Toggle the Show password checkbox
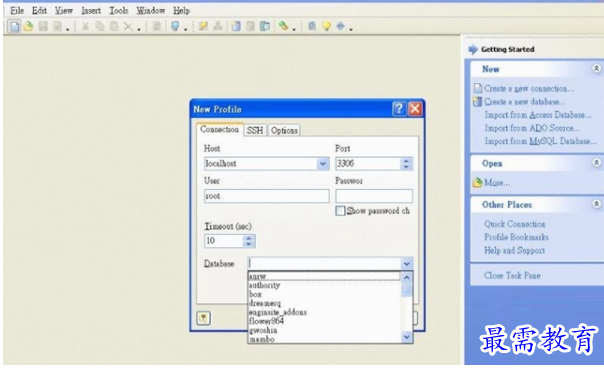Viewport: 604px width, 371px height. 340,211
